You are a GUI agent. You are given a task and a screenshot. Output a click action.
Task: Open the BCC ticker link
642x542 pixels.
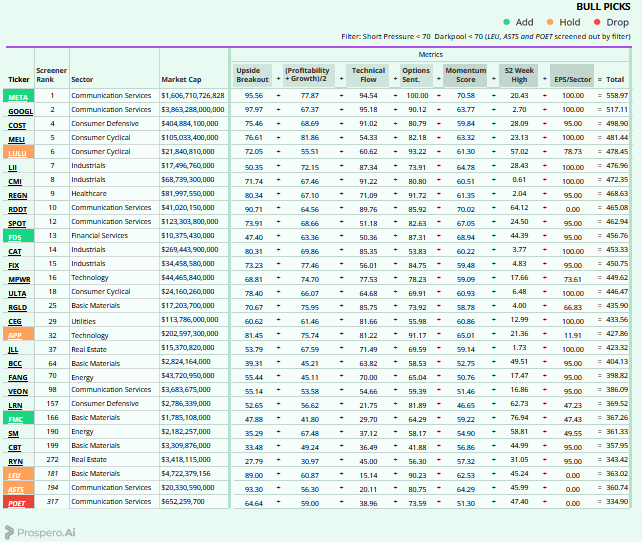pyautogui.click(x=15, y=364)
